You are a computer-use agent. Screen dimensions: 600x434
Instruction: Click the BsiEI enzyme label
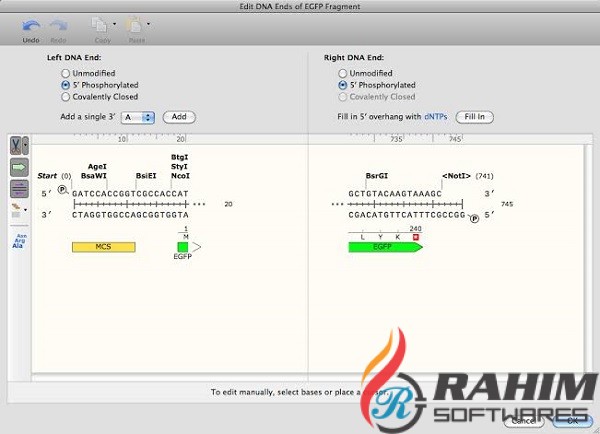click(146, 176)
